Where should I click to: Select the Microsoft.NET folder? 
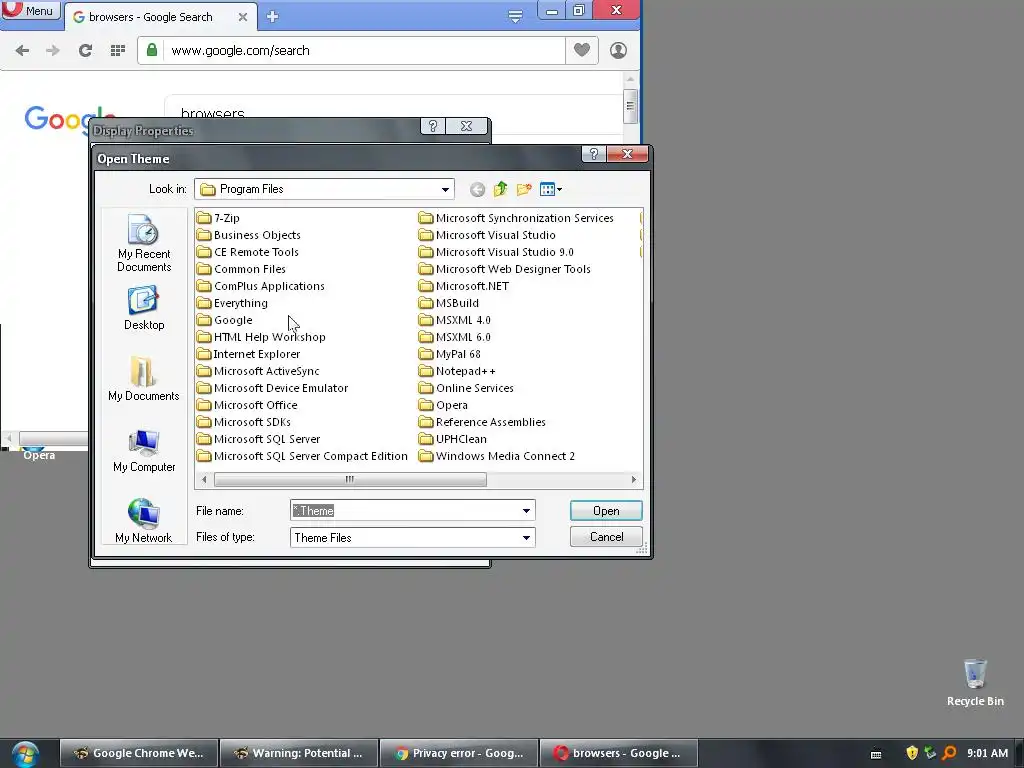coord(464,286)
